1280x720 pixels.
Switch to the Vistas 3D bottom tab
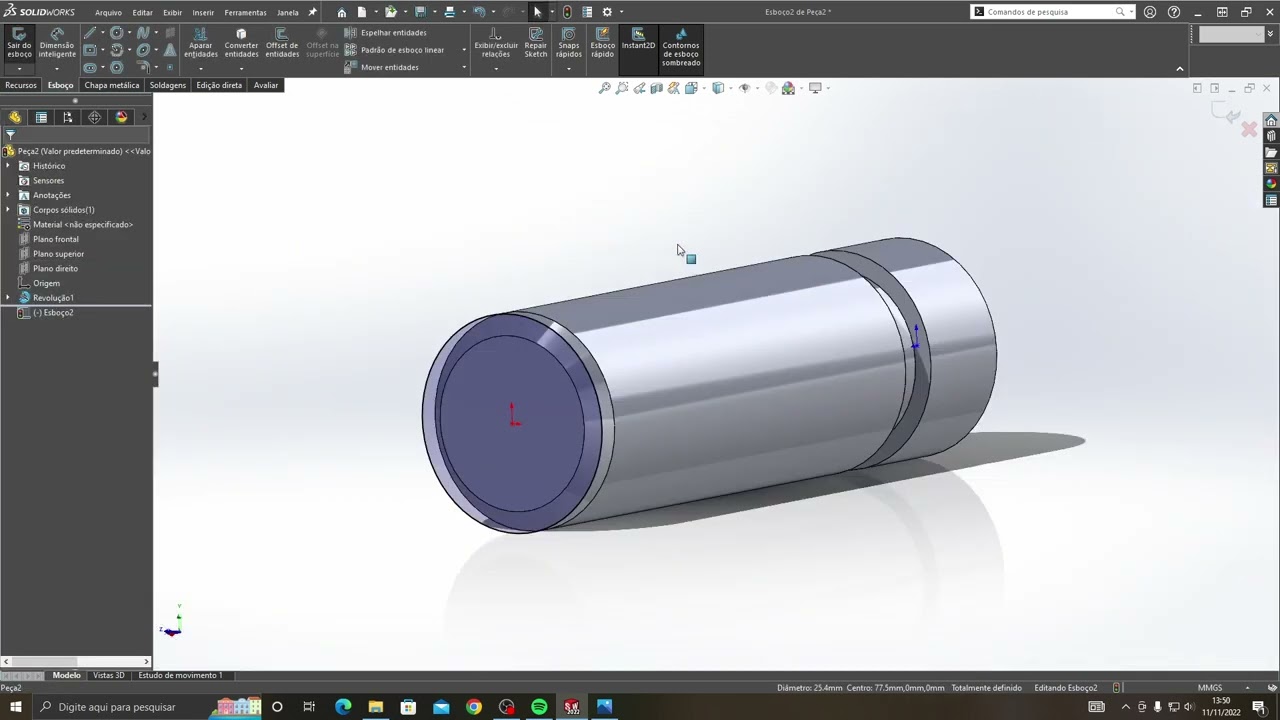tap(109, 675)
